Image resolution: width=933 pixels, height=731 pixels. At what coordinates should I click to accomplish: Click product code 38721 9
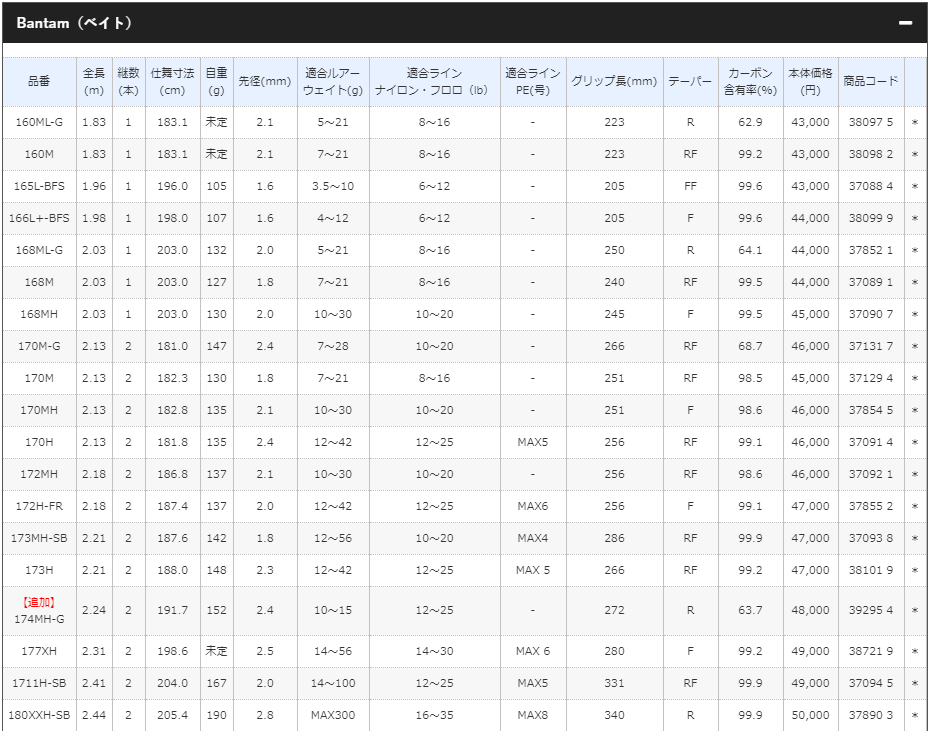pyautogui.click(x=870, y=651)
